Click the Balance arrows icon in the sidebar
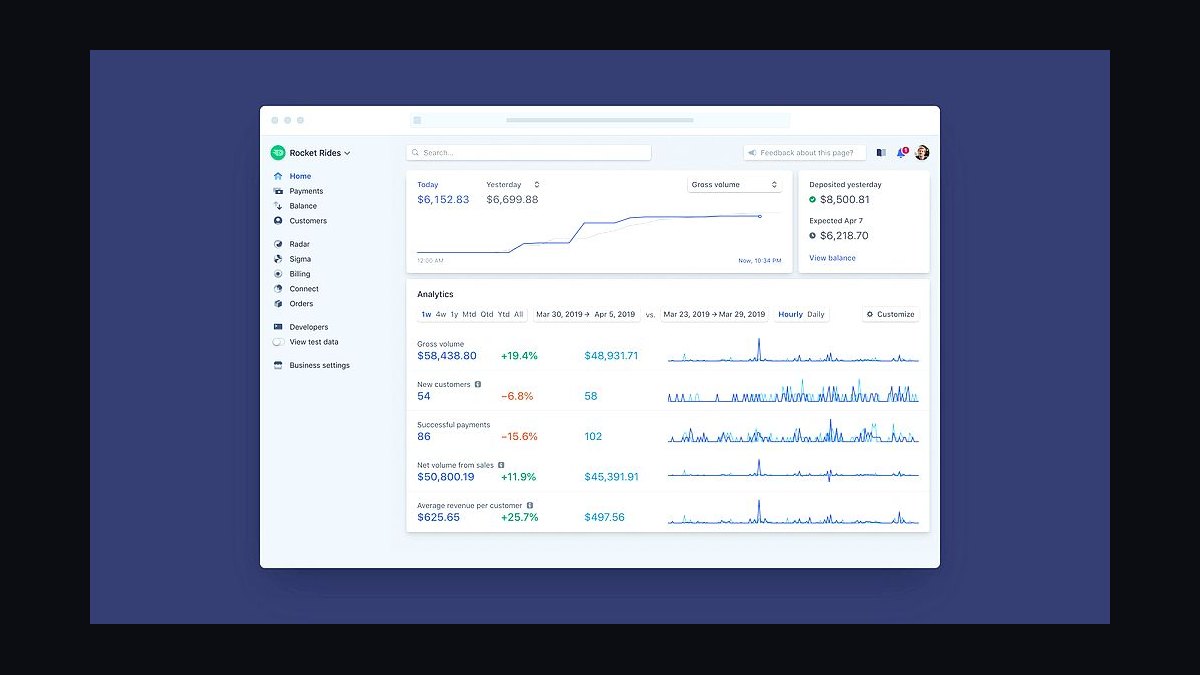This screenshot has height=675, width=1200. (x=278, y=206)
